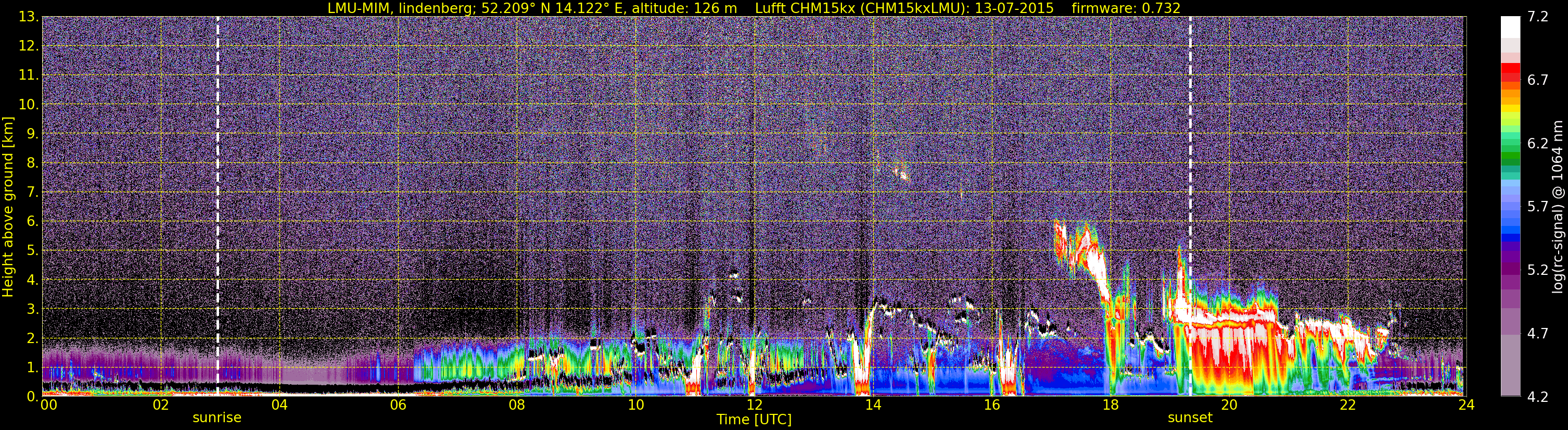
Task: Click the time axis tick '24'
Action: click(1467, 405)
